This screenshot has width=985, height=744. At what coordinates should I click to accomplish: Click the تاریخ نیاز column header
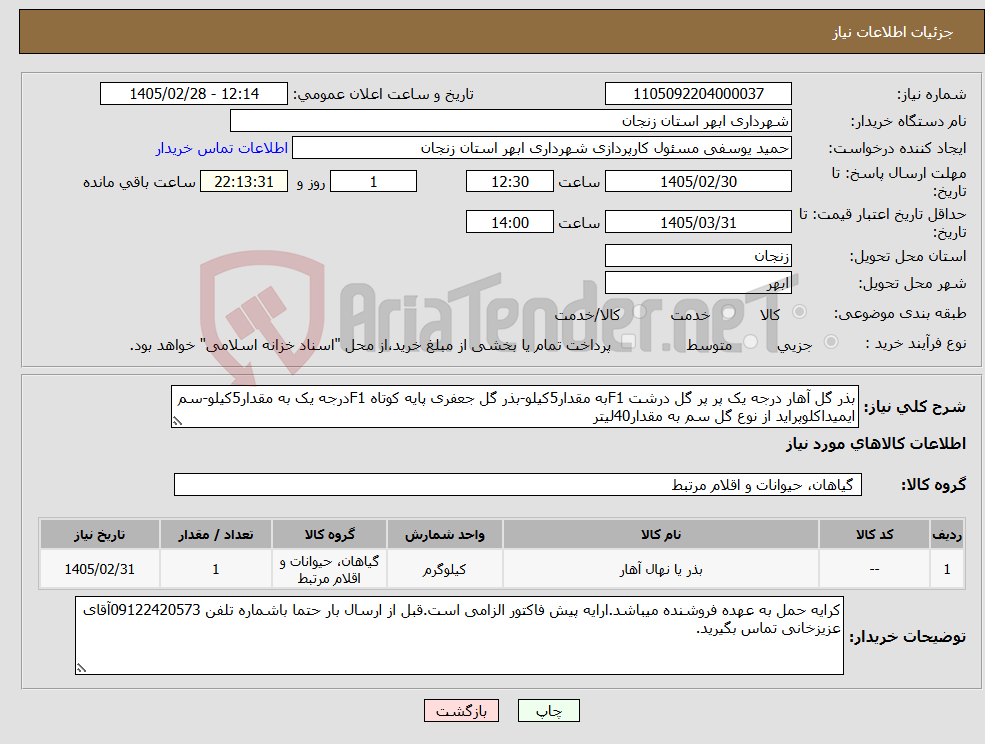pos(99,534)
